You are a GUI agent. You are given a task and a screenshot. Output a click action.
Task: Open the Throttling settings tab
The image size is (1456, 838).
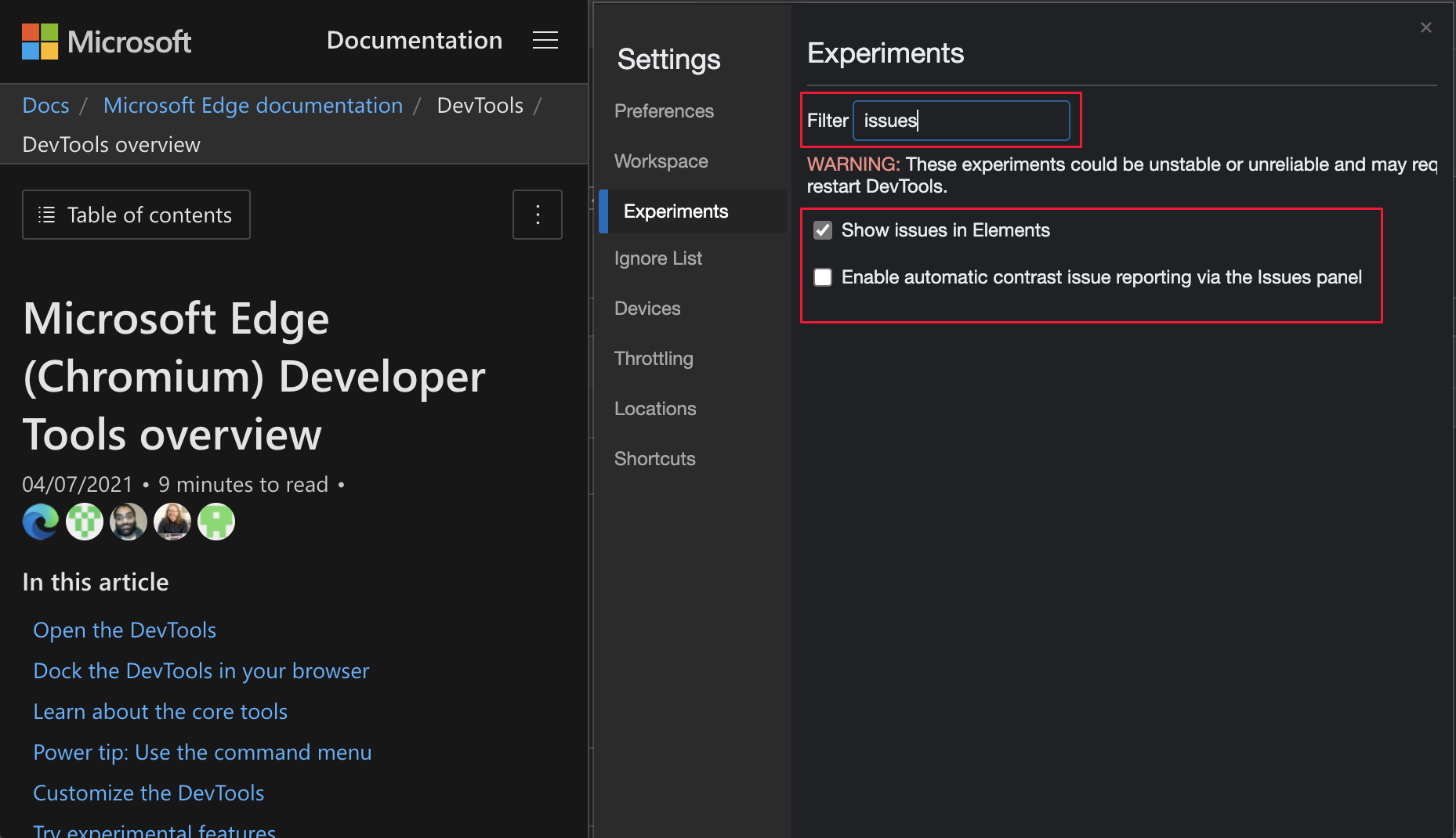654,359
